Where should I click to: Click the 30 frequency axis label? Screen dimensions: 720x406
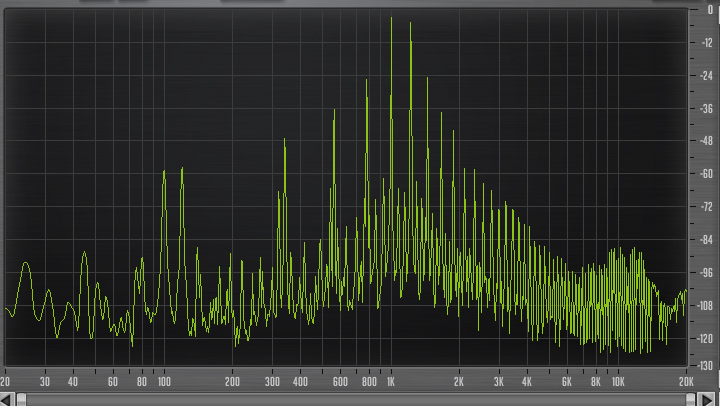[x=45, y=382]
